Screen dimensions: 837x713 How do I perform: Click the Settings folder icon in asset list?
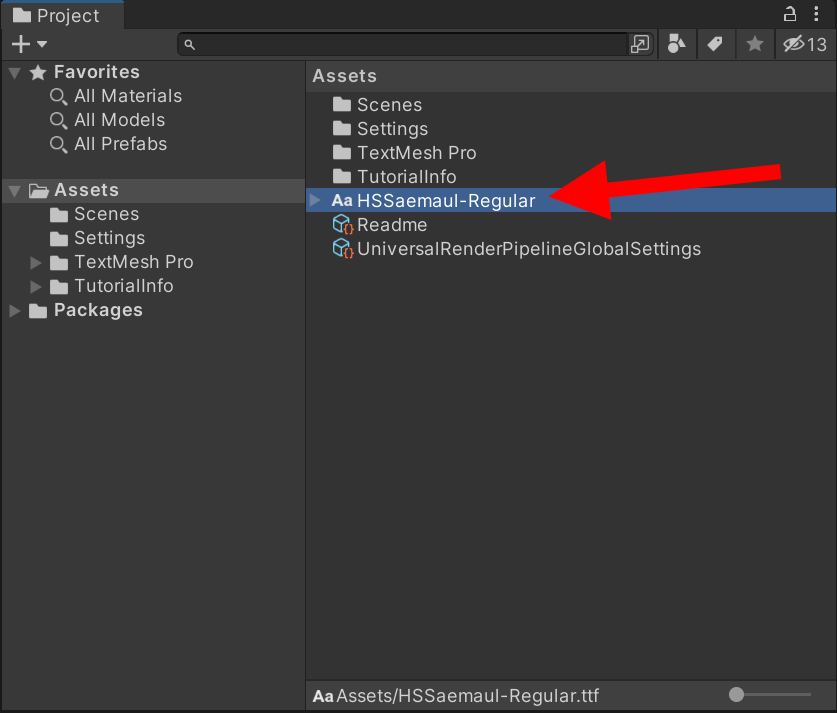342,128
